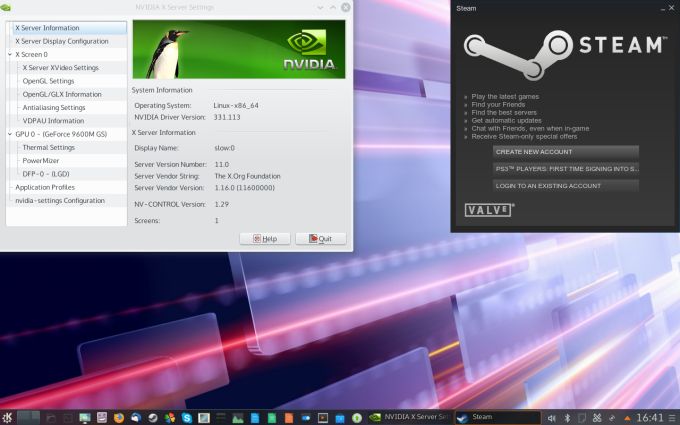Select DFP-0 - (LGD) display item
The image size is (680, 425).
[46, 174]
